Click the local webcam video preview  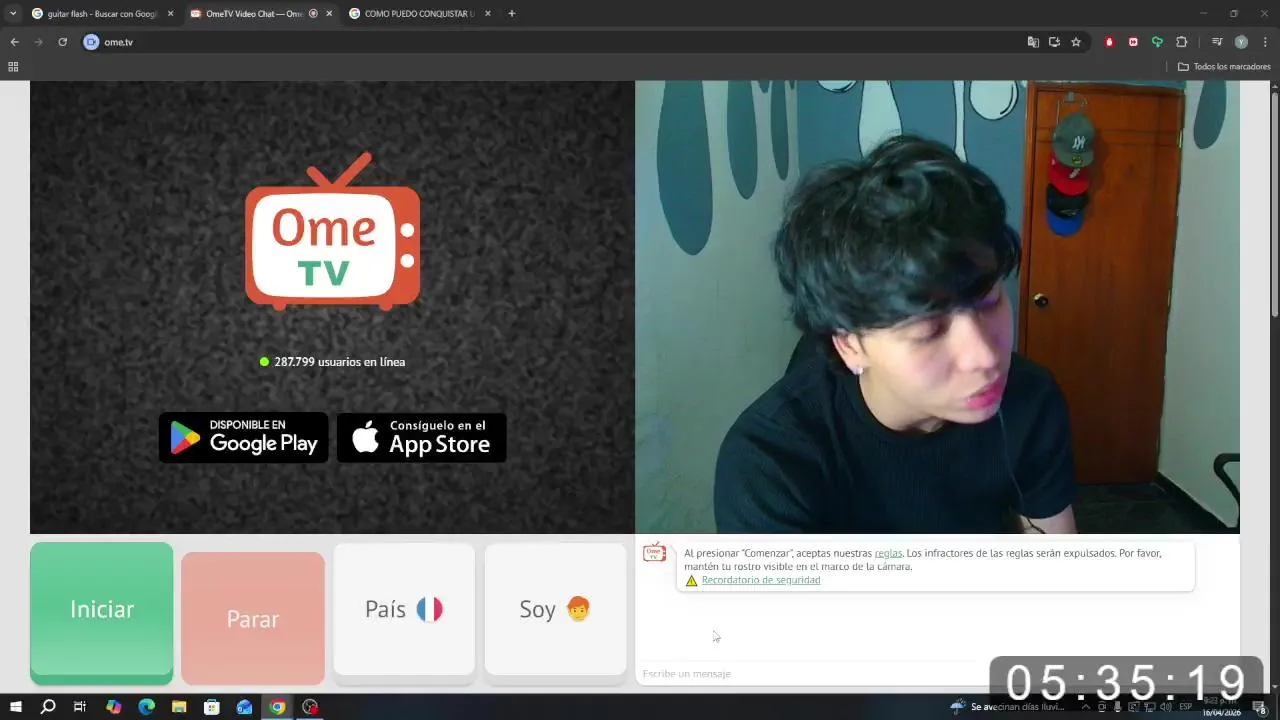tap(937, 307)
